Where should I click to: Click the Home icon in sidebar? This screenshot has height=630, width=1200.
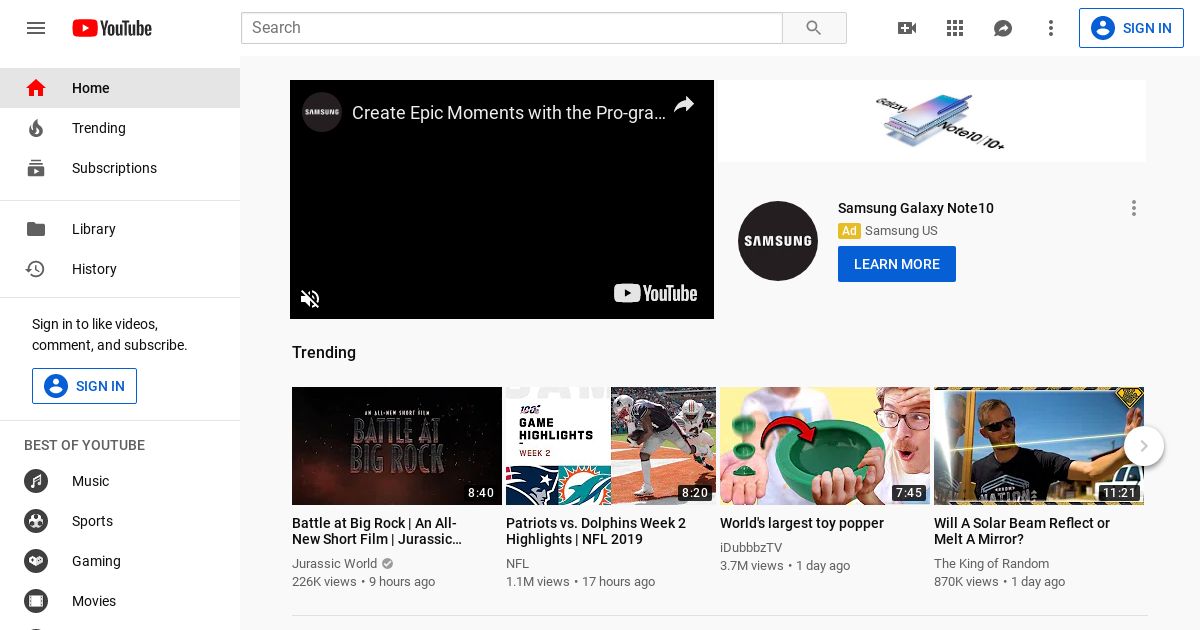click(x=36, y=88)
